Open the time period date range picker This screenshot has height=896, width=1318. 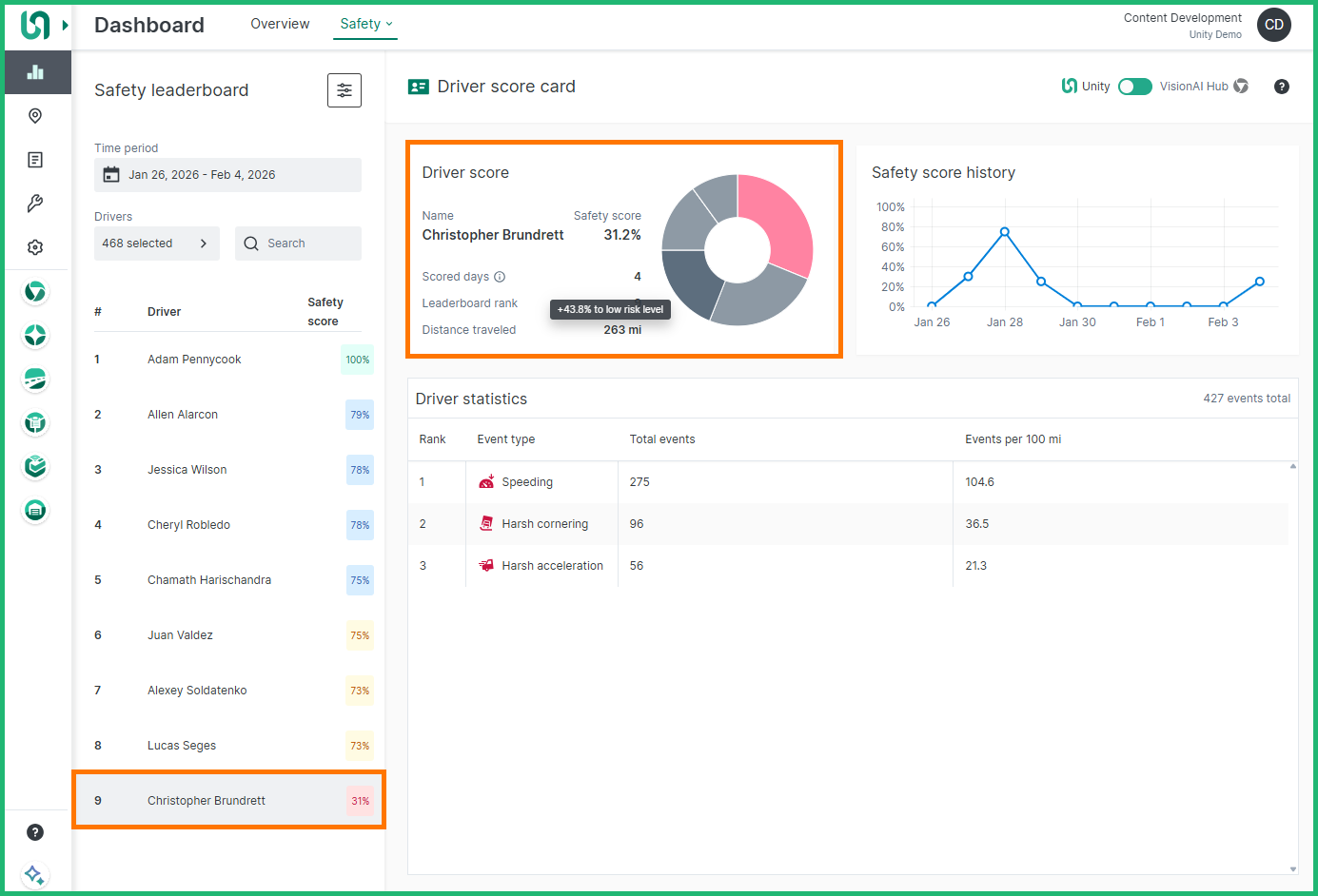coord(227,175)
